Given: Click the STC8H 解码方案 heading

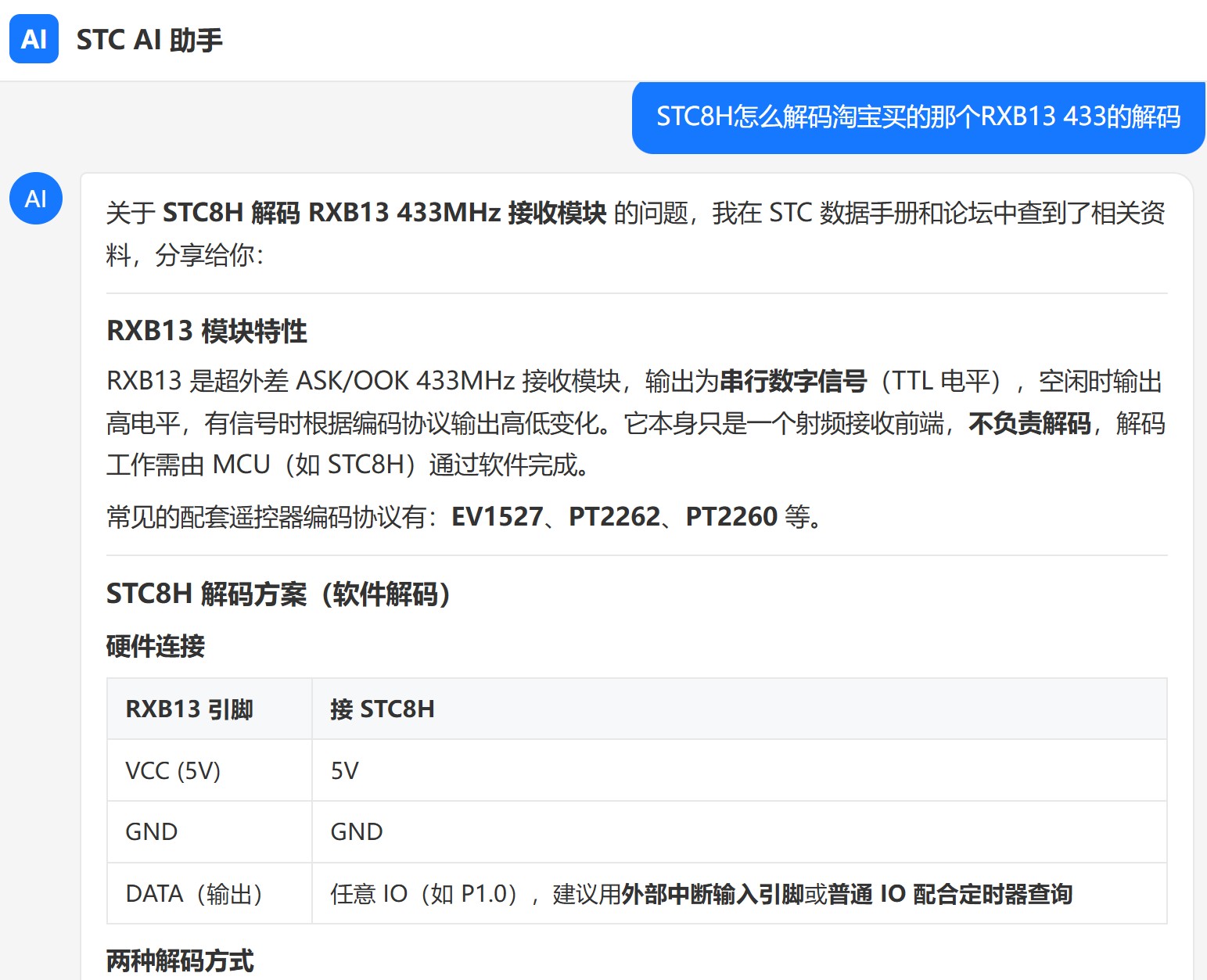Looking at the screenshot, I should [x=278, y=594].
